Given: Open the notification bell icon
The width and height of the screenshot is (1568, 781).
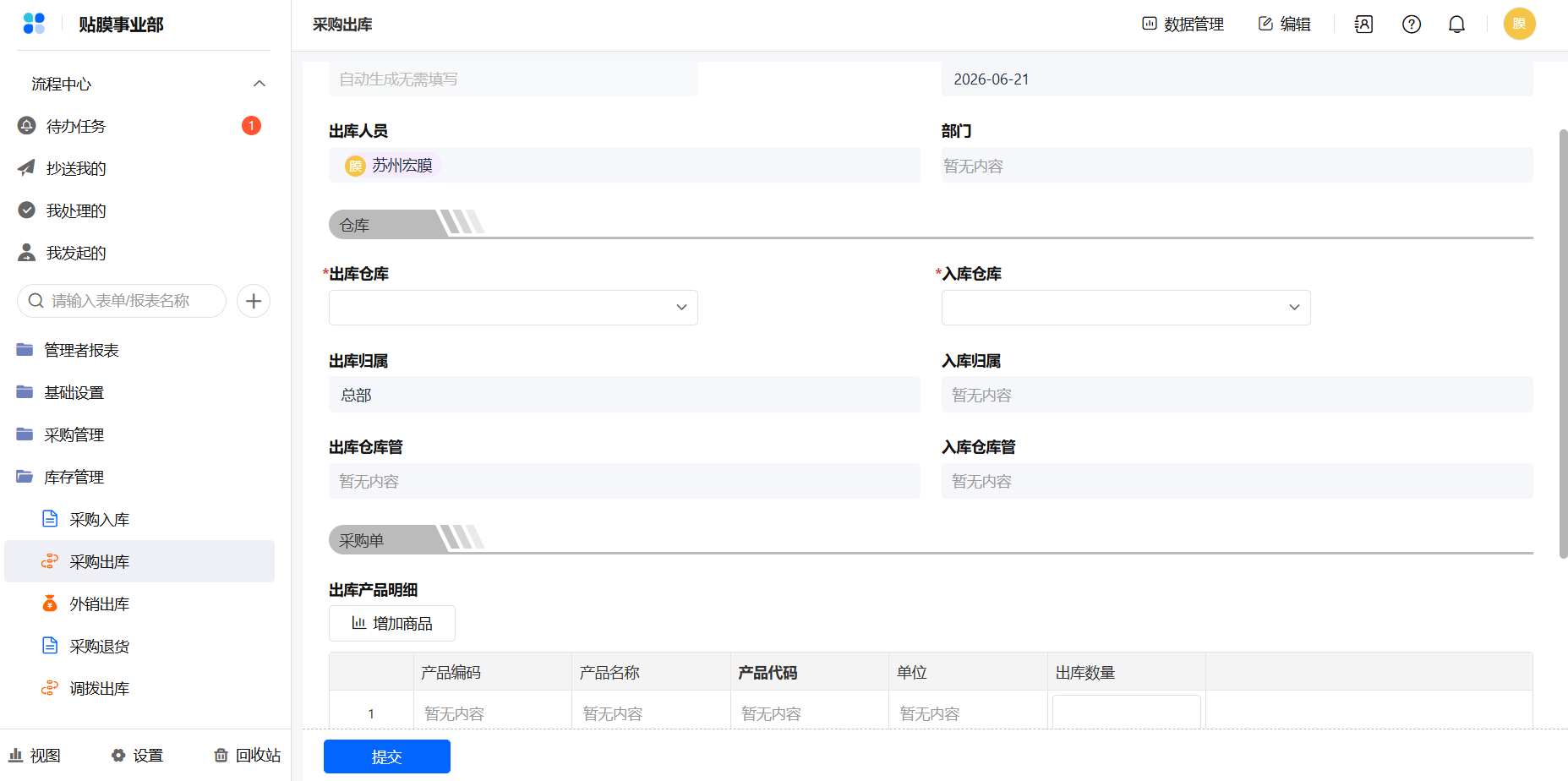Looking at the screenshot, I should coord(1456,25).
